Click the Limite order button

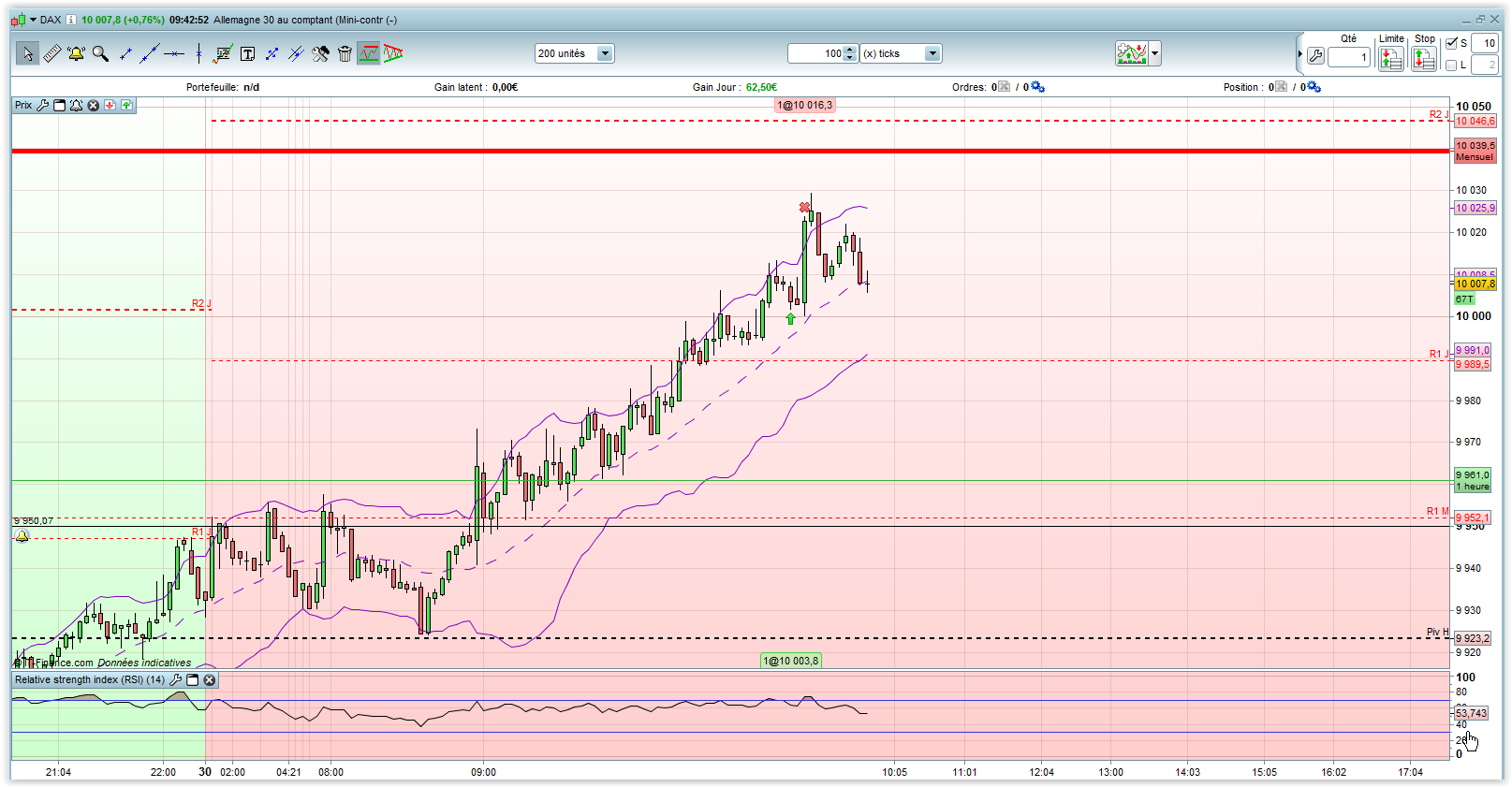[1391, 58]
